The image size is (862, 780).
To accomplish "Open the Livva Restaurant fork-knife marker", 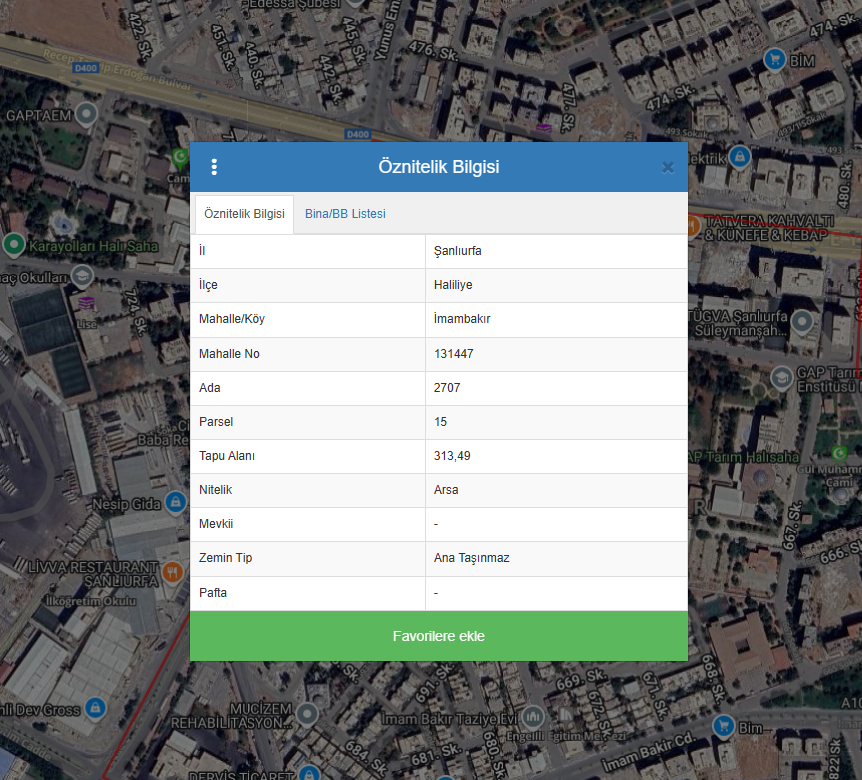I will (x=173, y=572).
